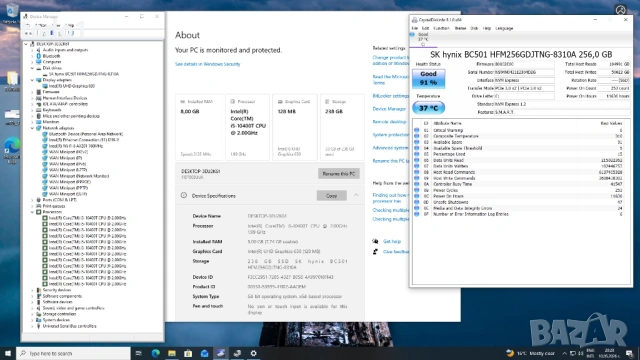
Task: Click the Composite Temperature status circle
Action: pos(417,136)
